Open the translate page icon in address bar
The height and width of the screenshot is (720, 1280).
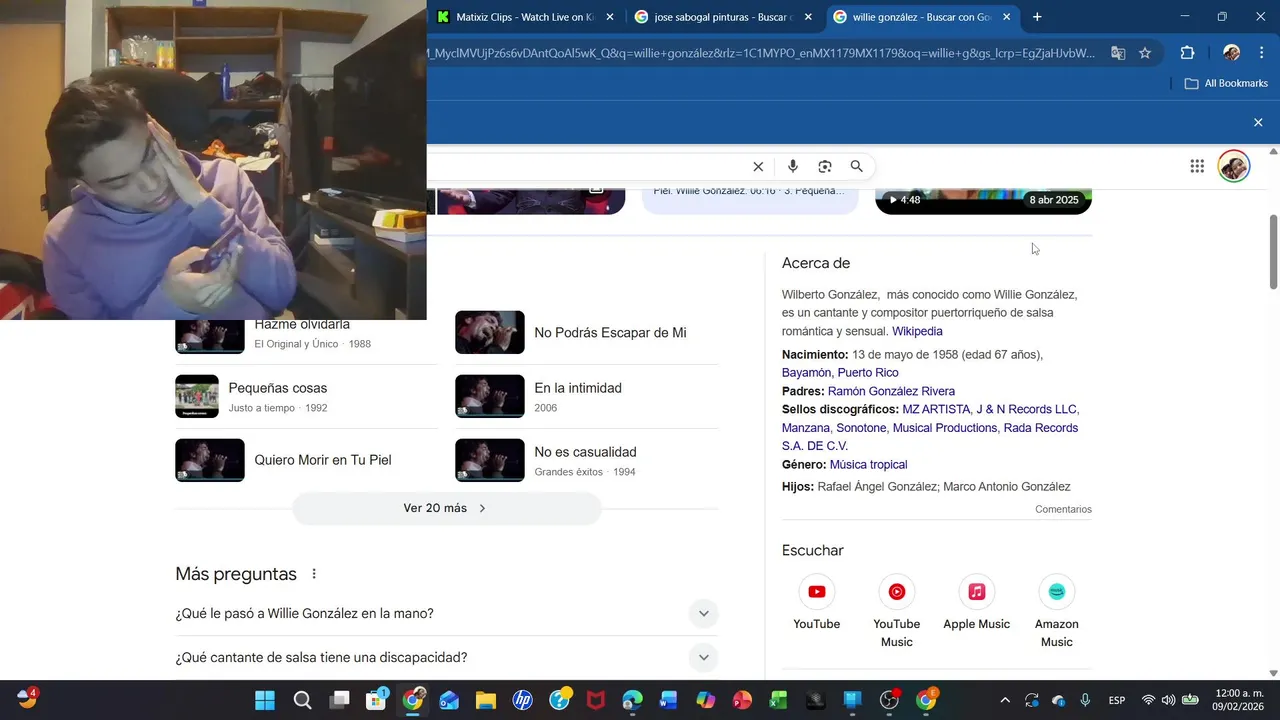pos(1118,53)
